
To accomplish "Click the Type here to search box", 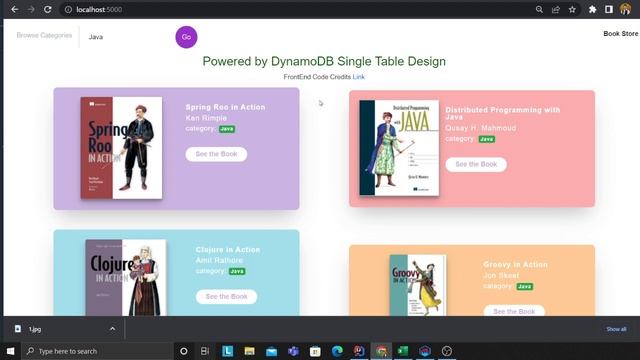I will click(x=98, y=351).
